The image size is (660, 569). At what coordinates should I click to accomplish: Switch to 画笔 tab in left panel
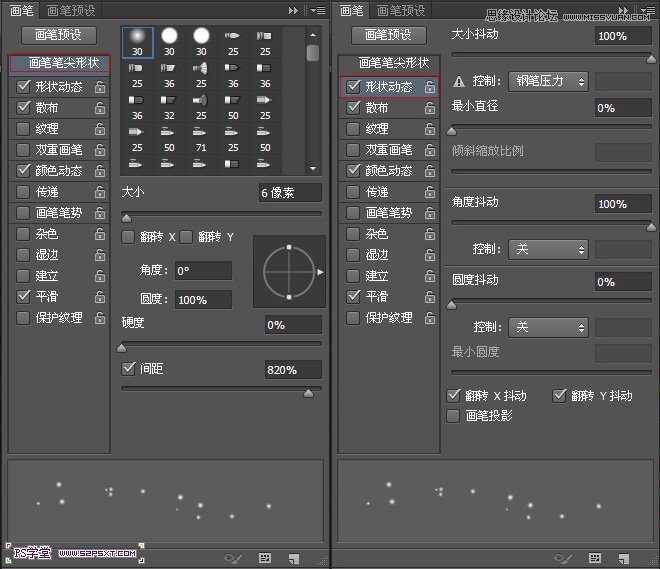click(21, 11)
